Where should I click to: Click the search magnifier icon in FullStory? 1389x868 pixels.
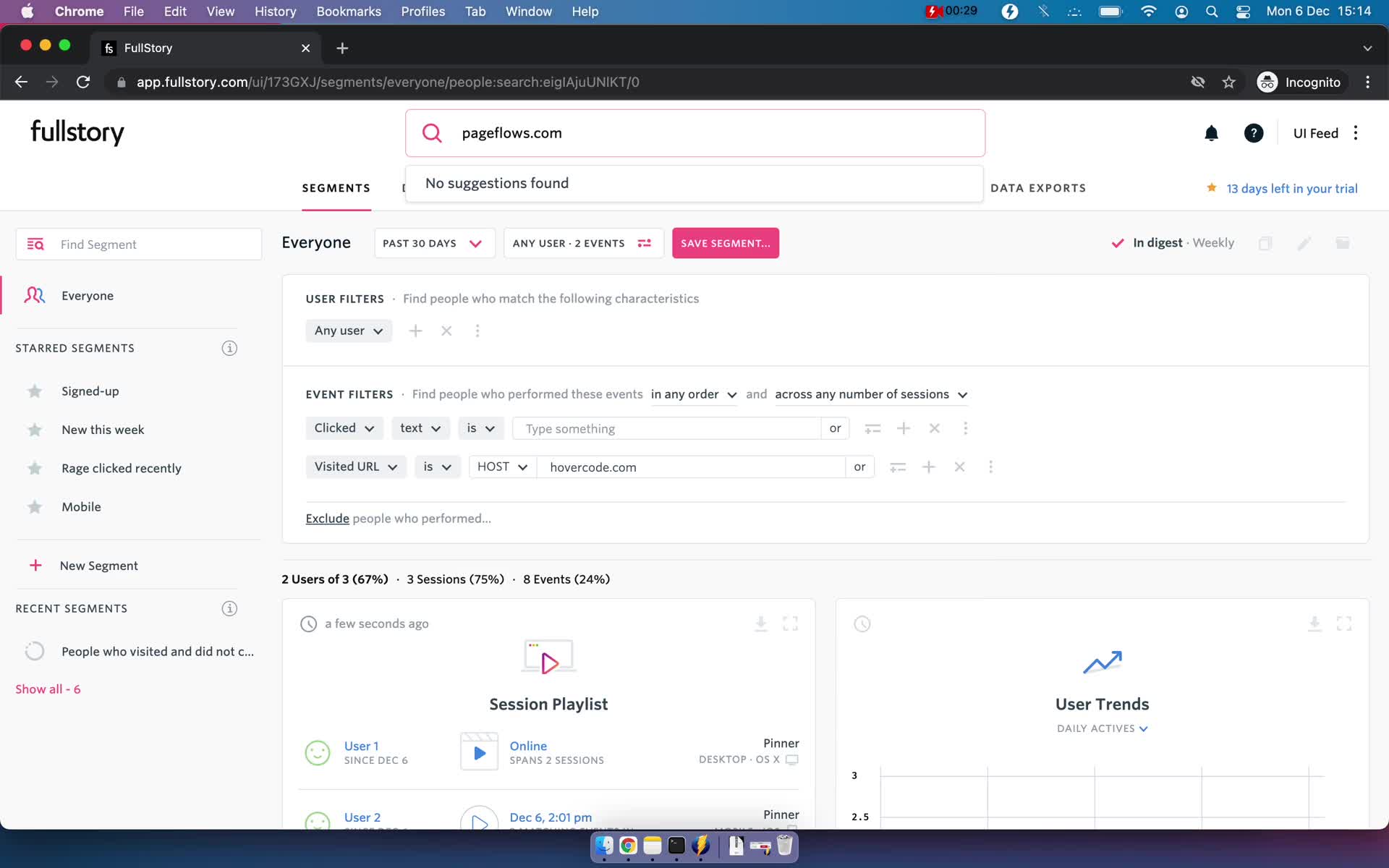[x=432, y=133]
